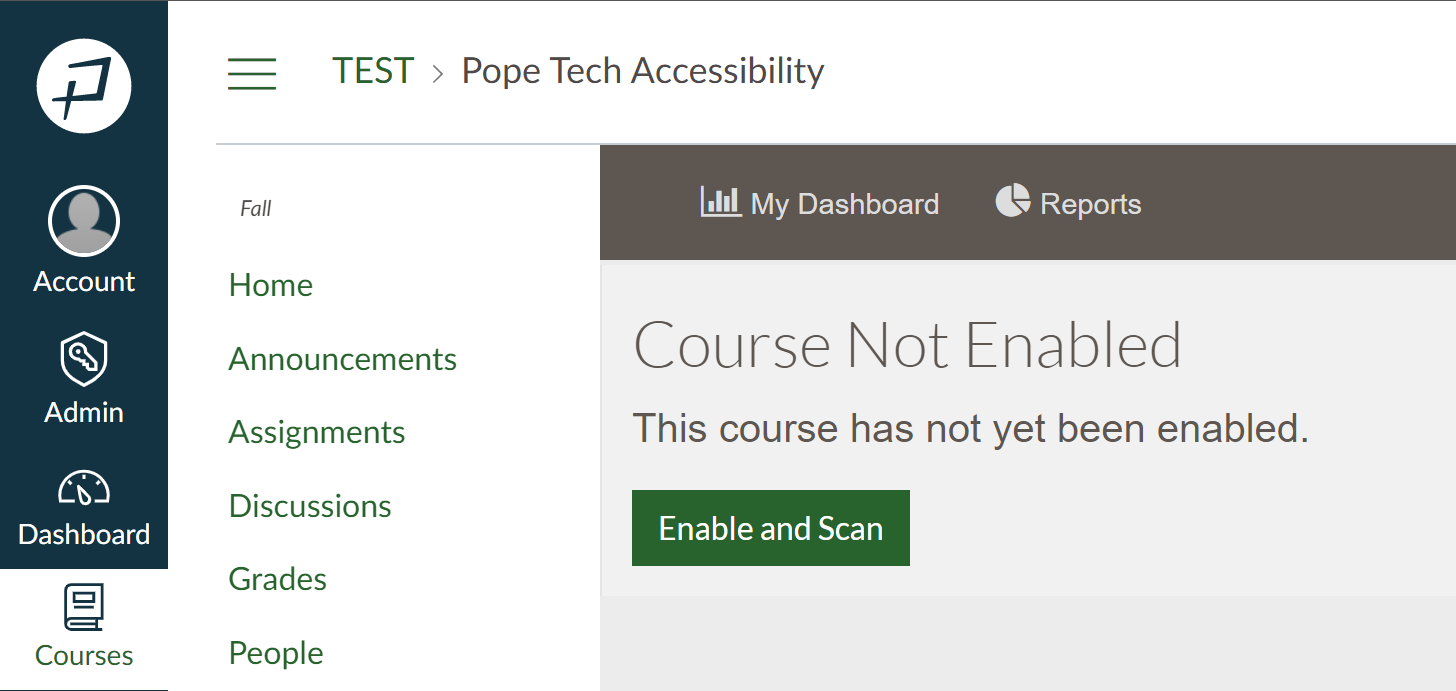
Task: View the Grades page
Action: pyautogui.click(x=277, y=578)
